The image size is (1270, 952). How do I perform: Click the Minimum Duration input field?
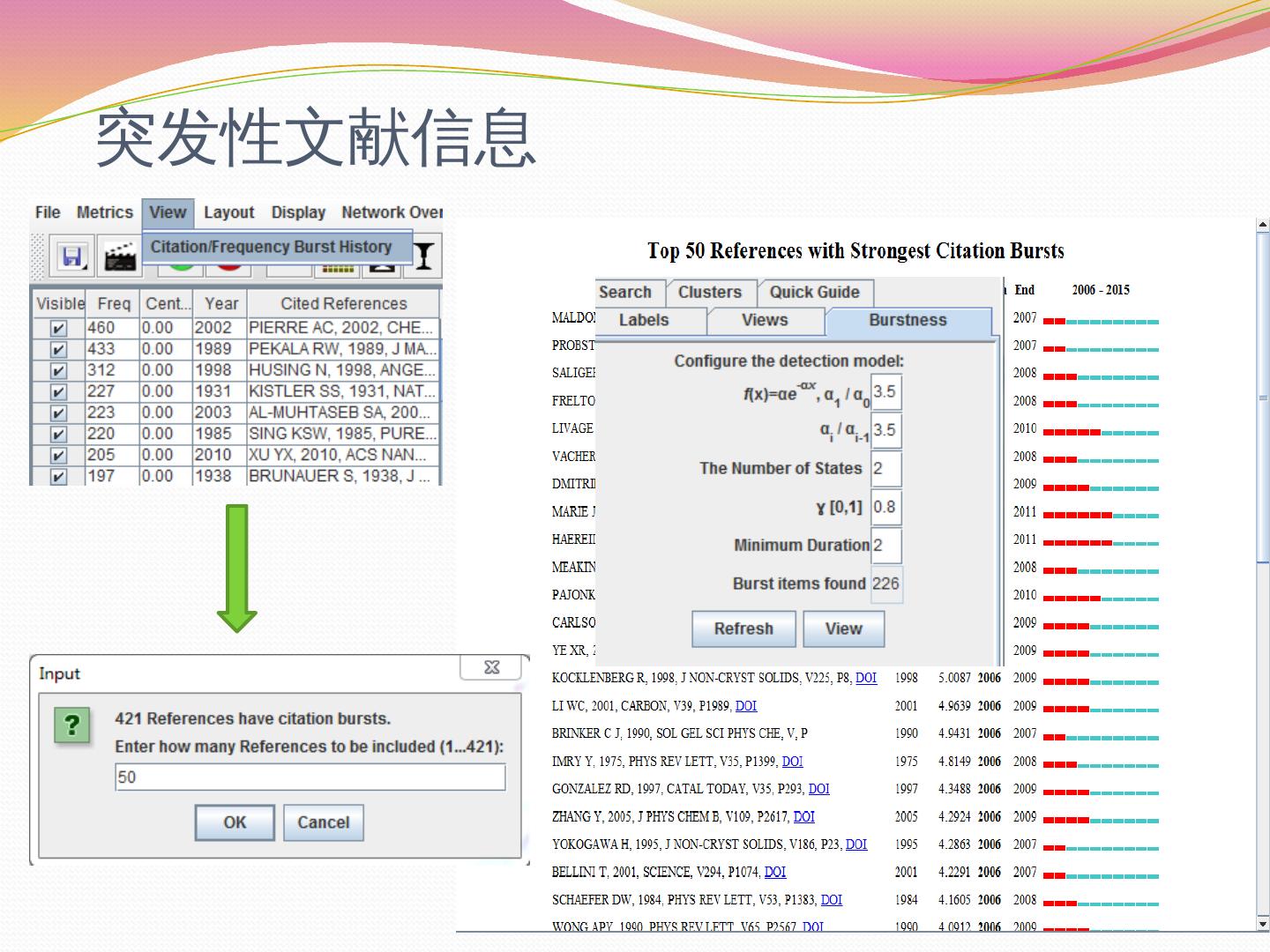pyautogui.click(x=885, y=546)
